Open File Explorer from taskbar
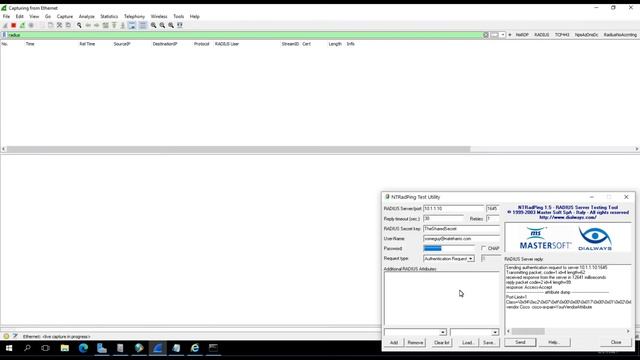This screenshot has width=640, height=360. coord(64,348)
